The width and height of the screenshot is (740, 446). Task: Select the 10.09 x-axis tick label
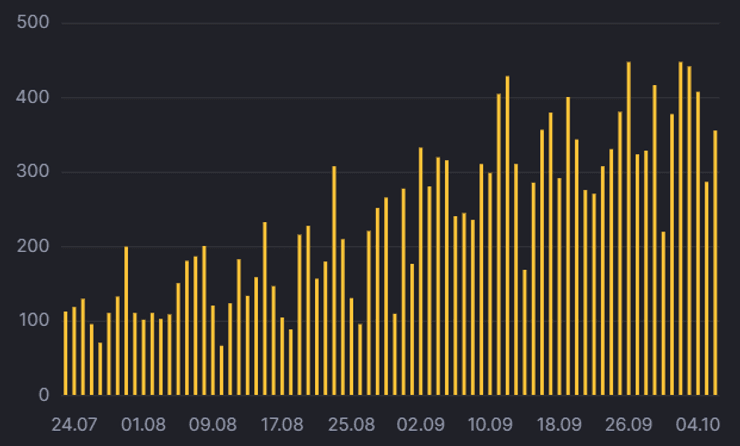pos(490,424)
